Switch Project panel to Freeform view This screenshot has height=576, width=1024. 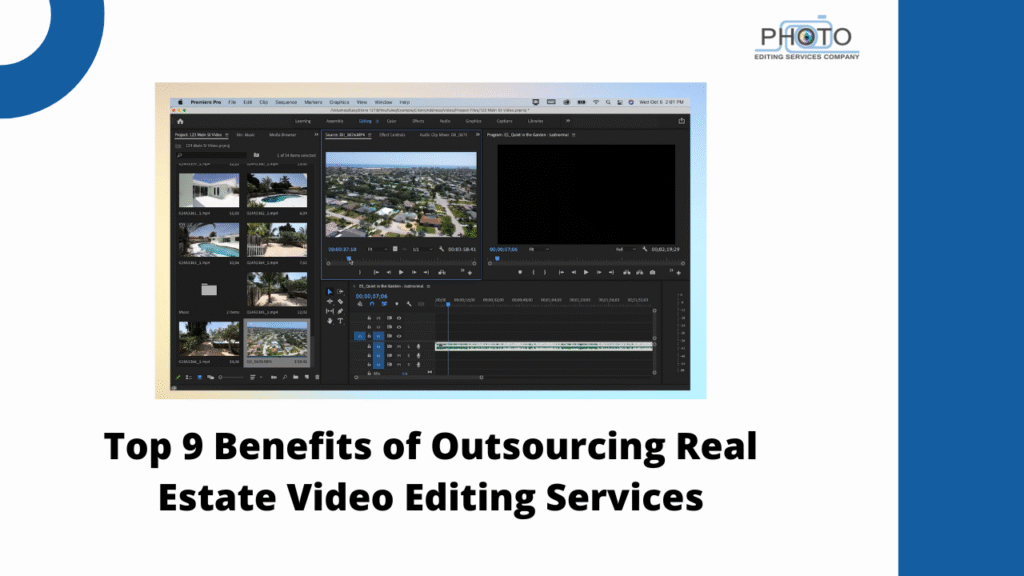[x=210, y=377]
